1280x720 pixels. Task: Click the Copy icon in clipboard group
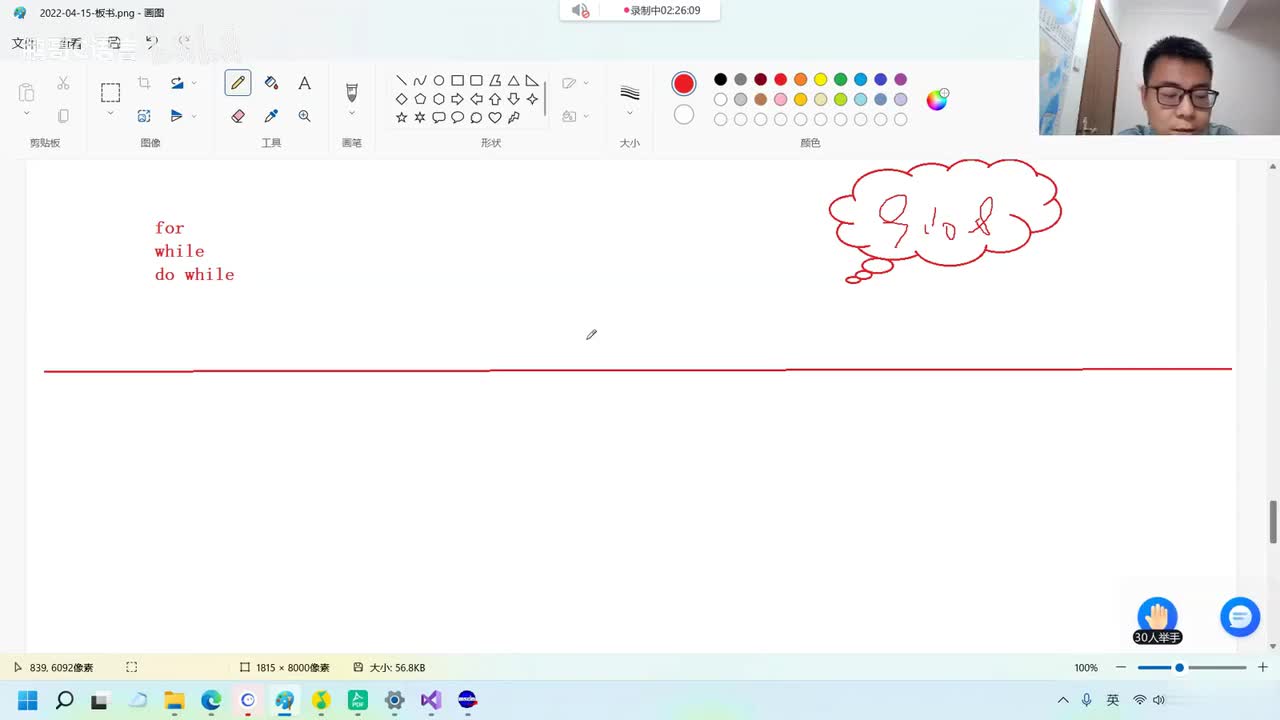coord(63,116)
